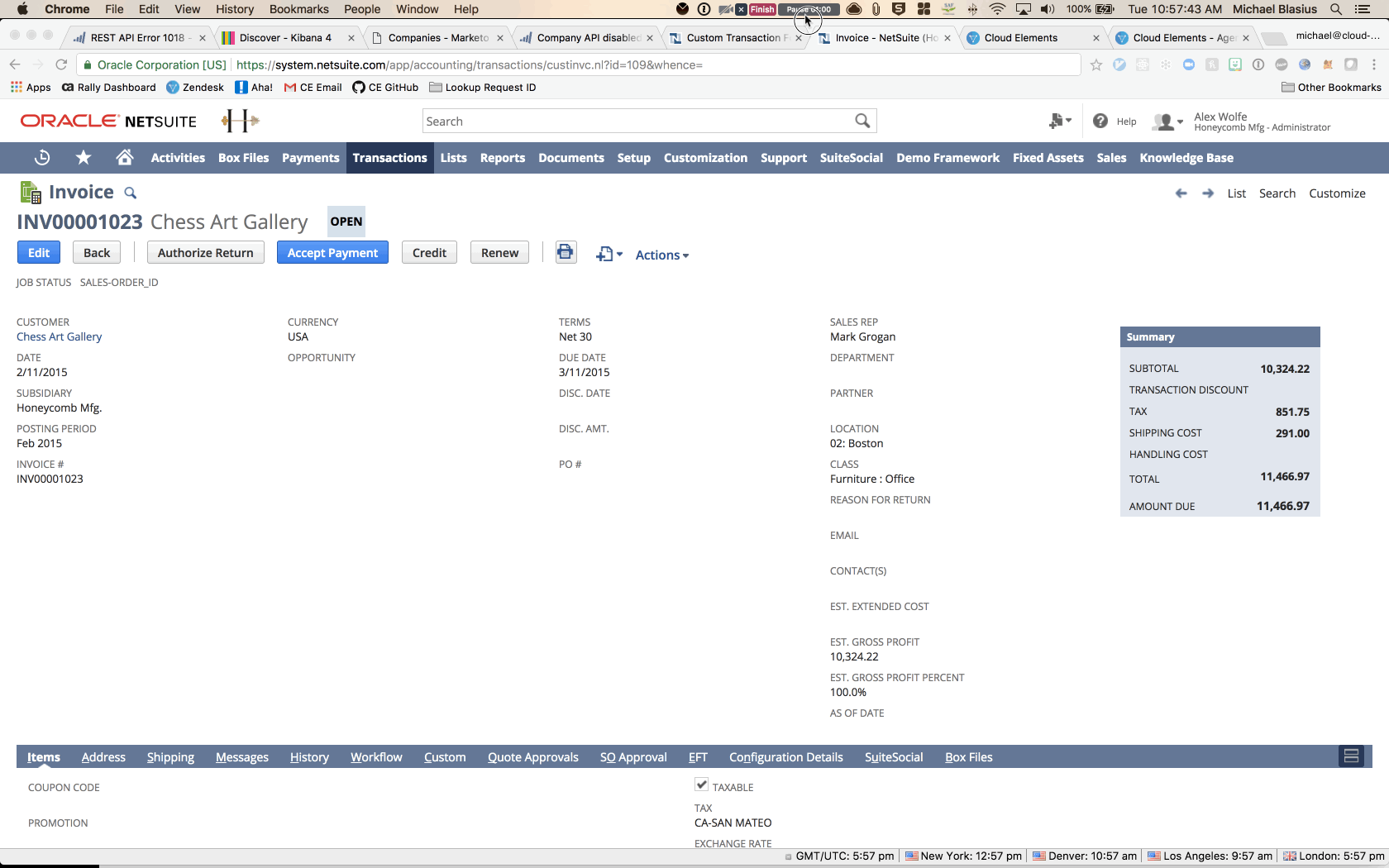The height and width of the screenshot is (868, 1389).
Task: Click the Accept Payment button
Action: pyautogui.click(x=332, y=253)
